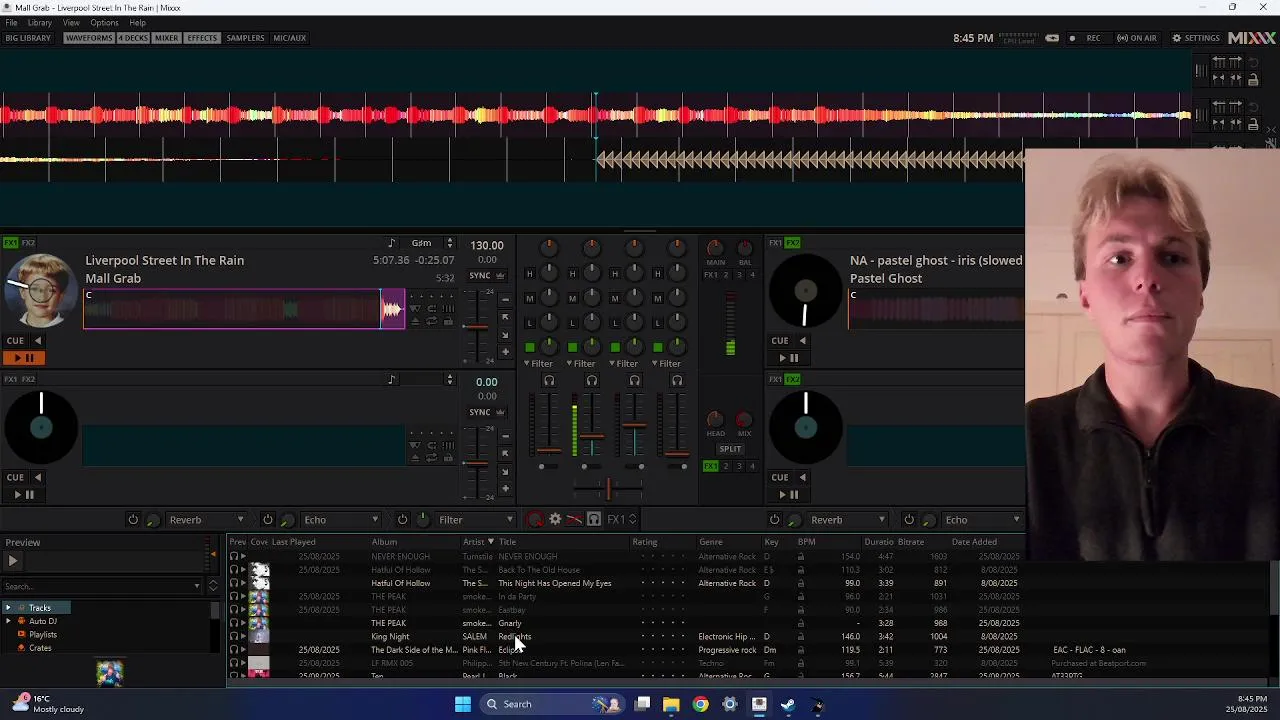Click the Mall Grab deck reverse-play arrow
The width and height of the screenshot is (1280, 720).
tap(38, 340)
